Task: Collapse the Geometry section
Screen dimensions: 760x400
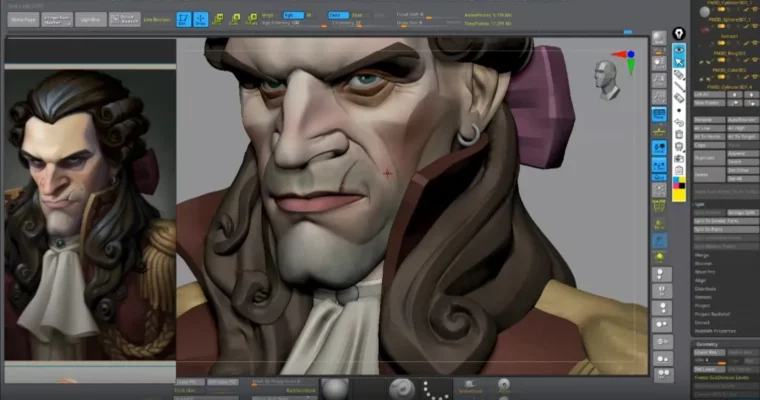Action: click(x=707, y=344)
